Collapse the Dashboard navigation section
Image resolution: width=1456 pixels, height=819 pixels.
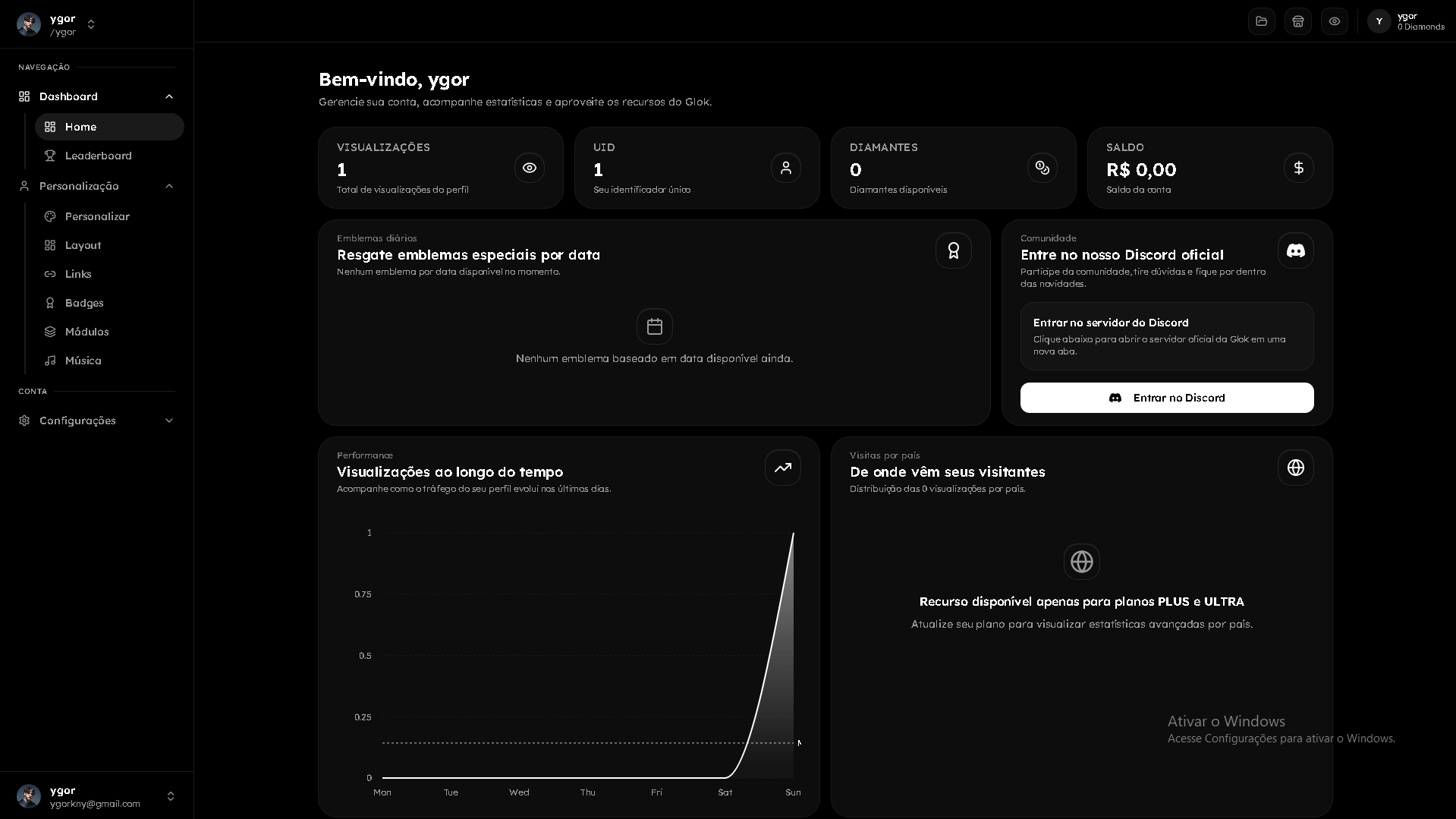pos(169,96)
